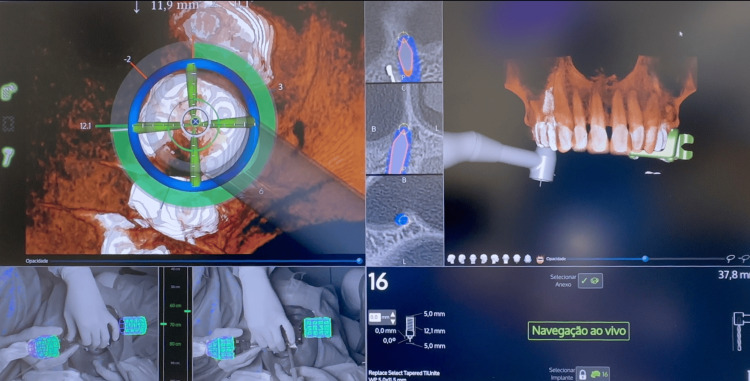Image resolution: width=750 pixels, height=381 pixels.
Task: Select the fourth head orientation view icon
Action: coord(484,259)
